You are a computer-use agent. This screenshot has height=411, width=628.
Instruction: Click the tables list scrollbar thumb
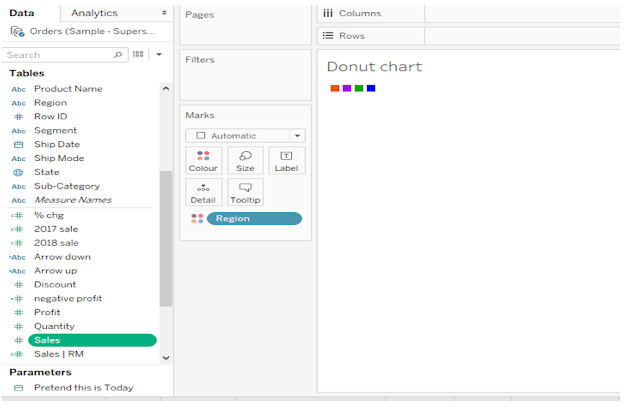tap(165, 239)
